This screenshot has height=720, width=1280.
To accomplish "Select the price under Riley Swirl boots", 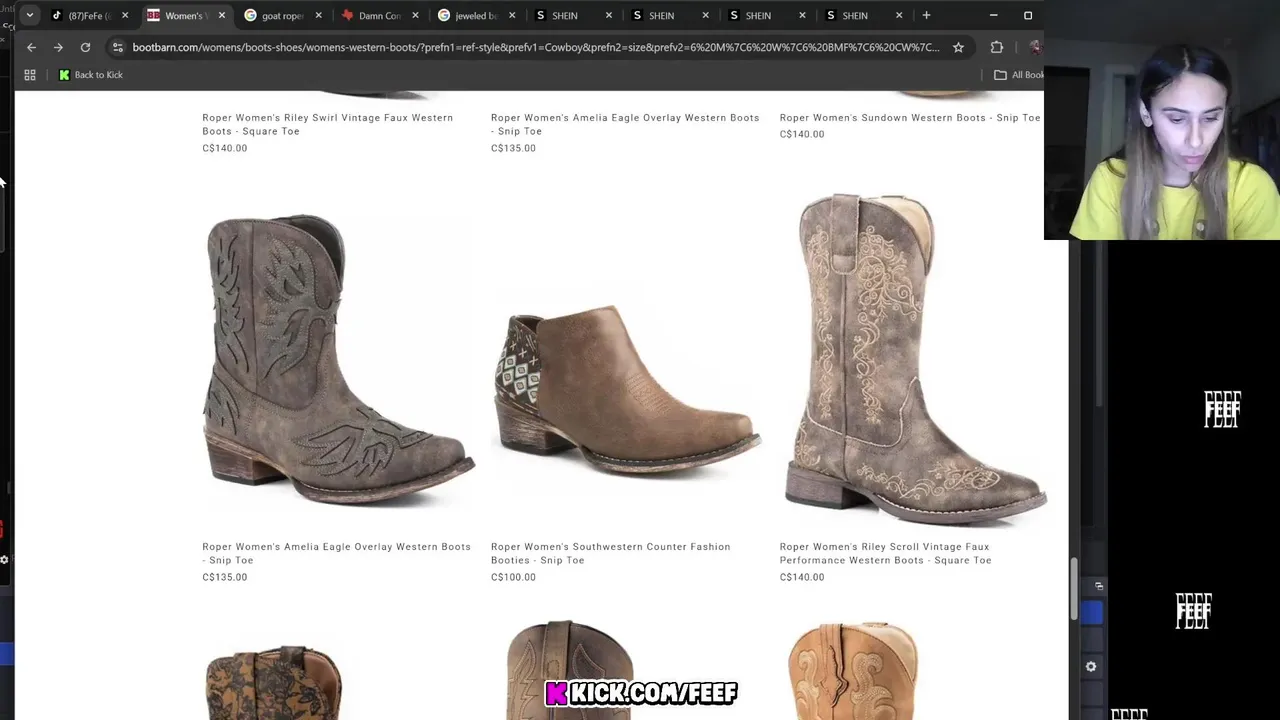I will (224, 148).
